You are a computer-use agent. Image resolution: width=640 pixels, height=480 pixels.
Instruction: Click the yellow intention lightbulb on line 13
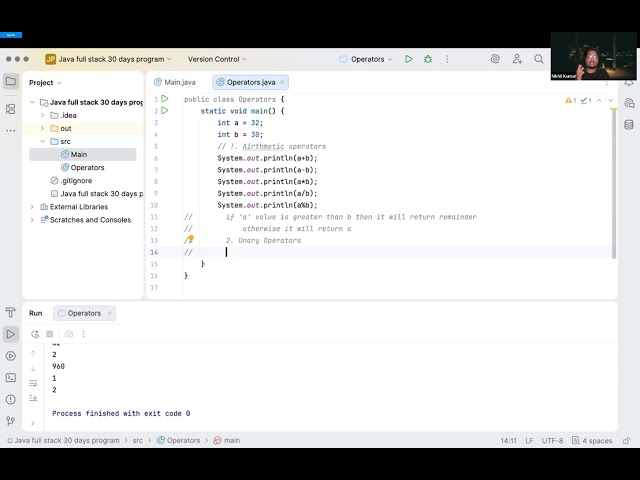point(191,238)
